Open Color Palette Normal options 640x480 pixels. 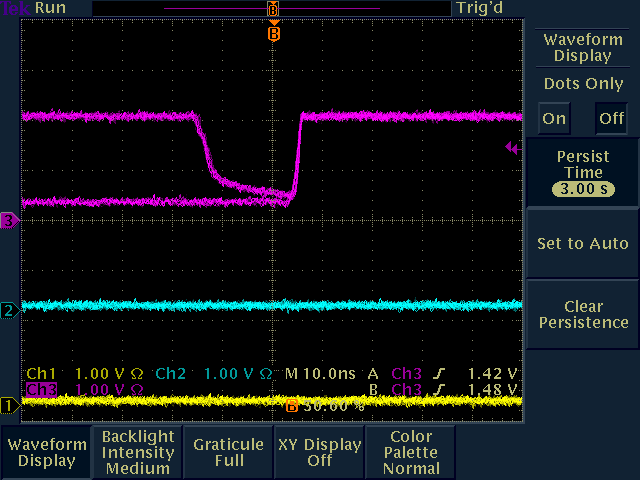411,453
